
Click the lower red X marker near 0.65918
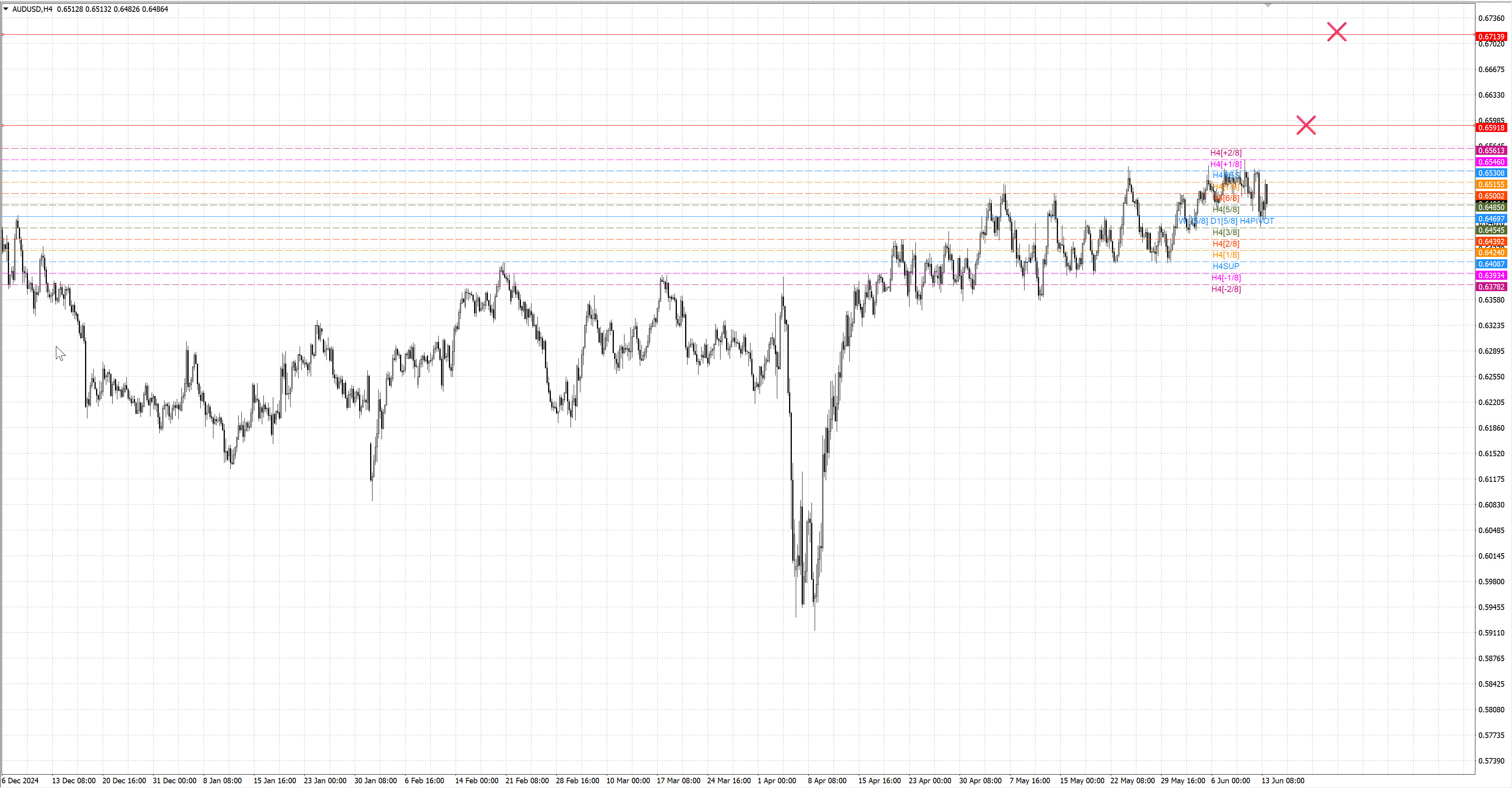pos(1306,125)
